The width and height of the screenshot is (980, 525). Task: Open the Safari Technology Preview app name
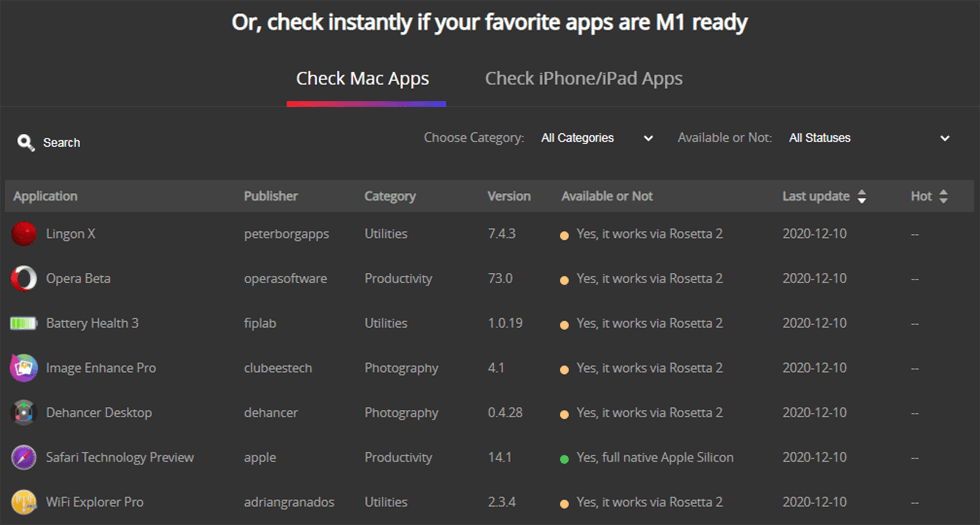point(119,458)
